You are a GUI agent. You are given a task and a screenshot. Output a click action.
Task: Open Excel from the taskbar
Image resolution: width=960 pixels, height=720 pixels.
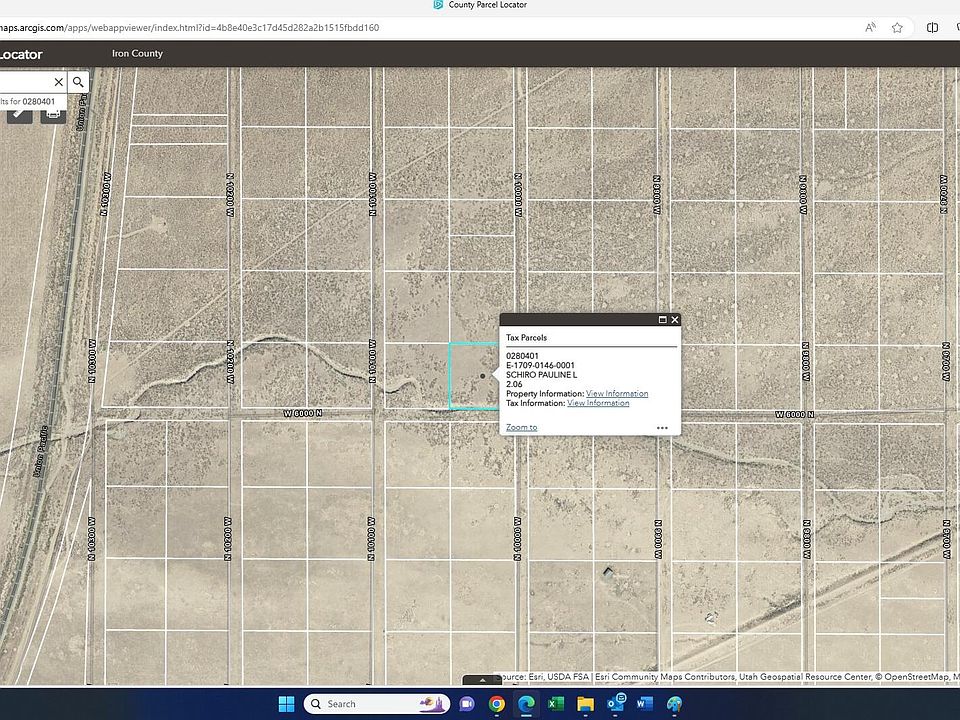point(556,703)
